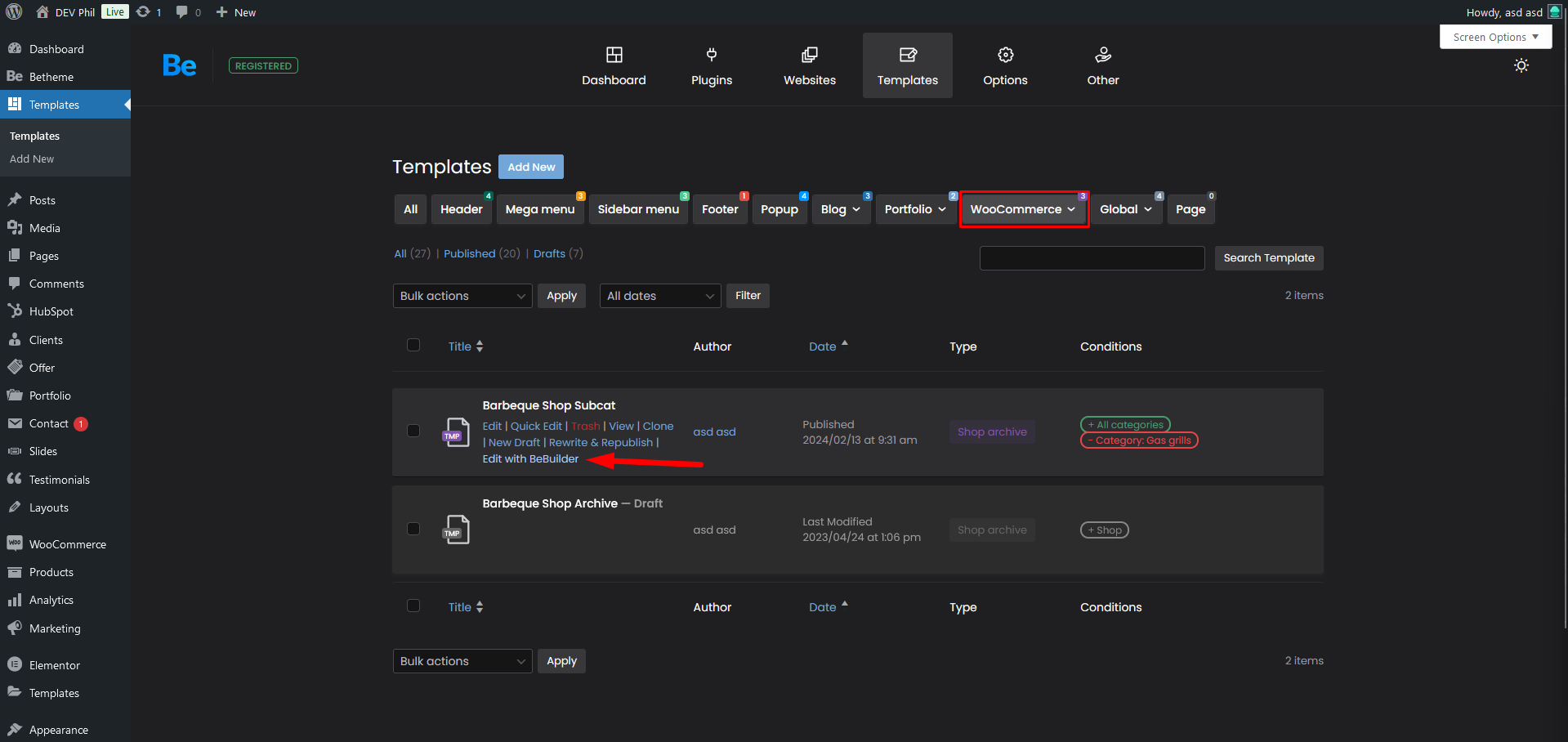Expand the Blog template filter dropdown
The width and height of the screenshot is (1568, 742).
[x=841, y=209]
